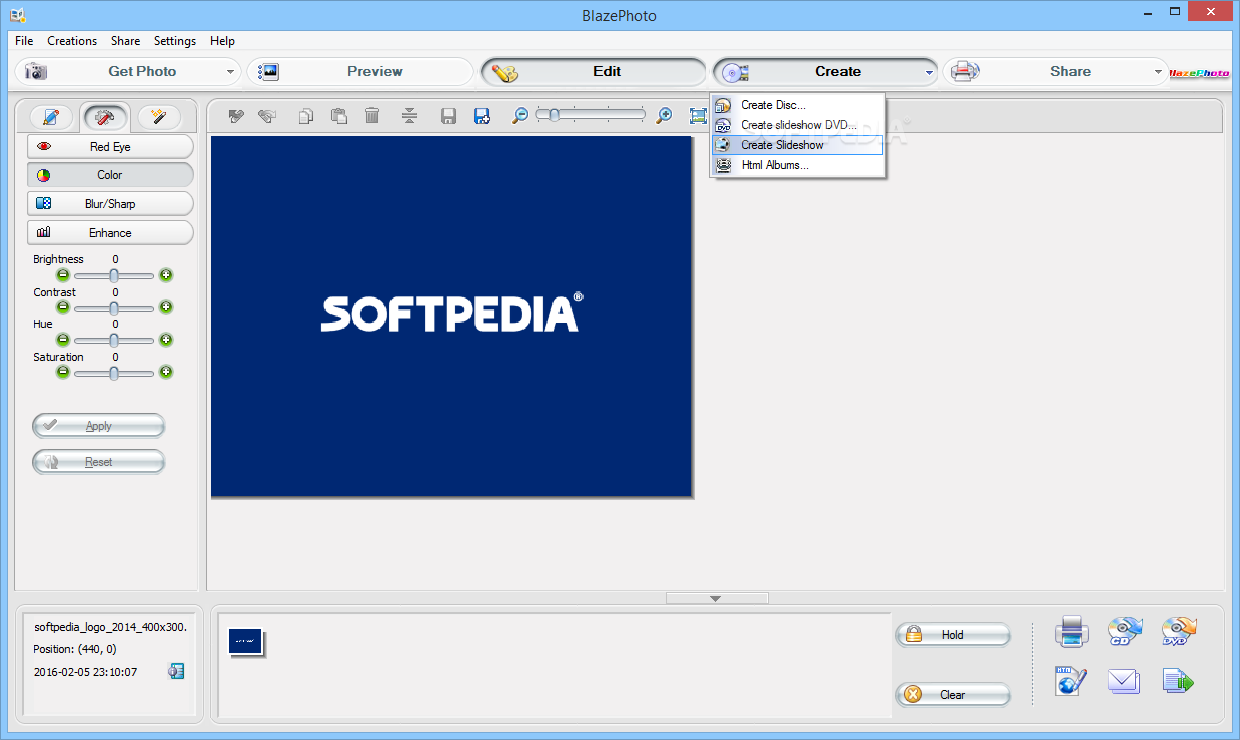The image size is (1240, 740).
Task: Expand the Share dropdown arrow
Action: (x=1159, y=72)
